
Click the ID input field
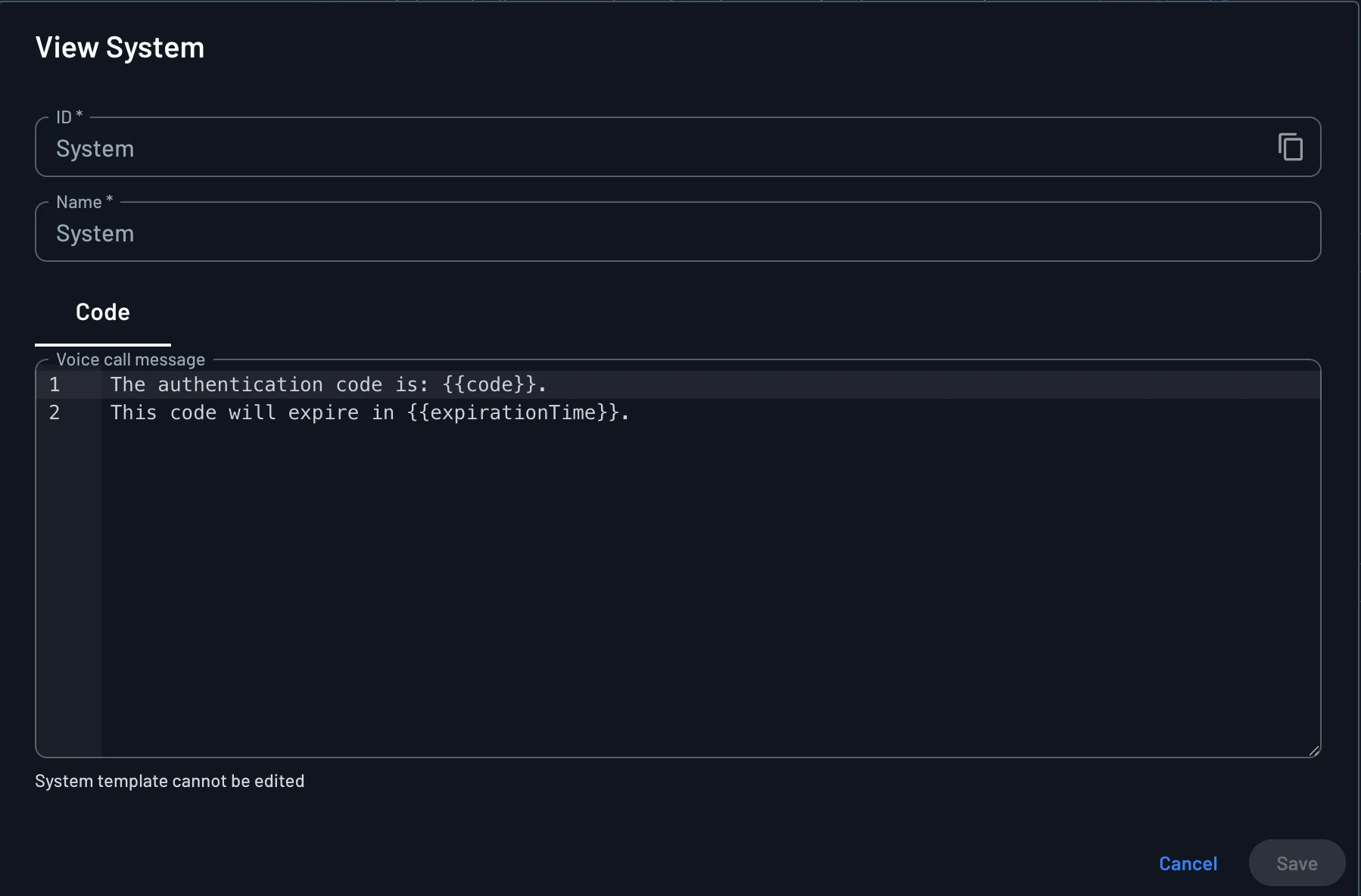(x=677, y=147)
